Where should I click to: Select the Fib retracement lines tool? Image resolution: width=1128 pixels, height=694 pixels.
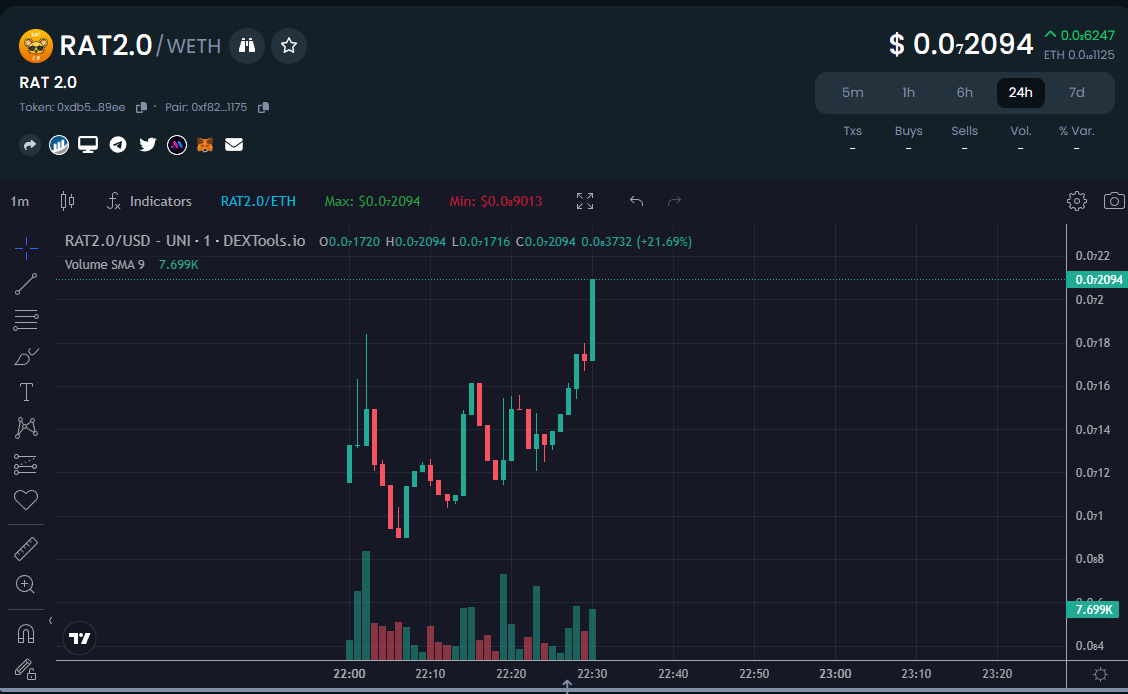click(26, 320)
